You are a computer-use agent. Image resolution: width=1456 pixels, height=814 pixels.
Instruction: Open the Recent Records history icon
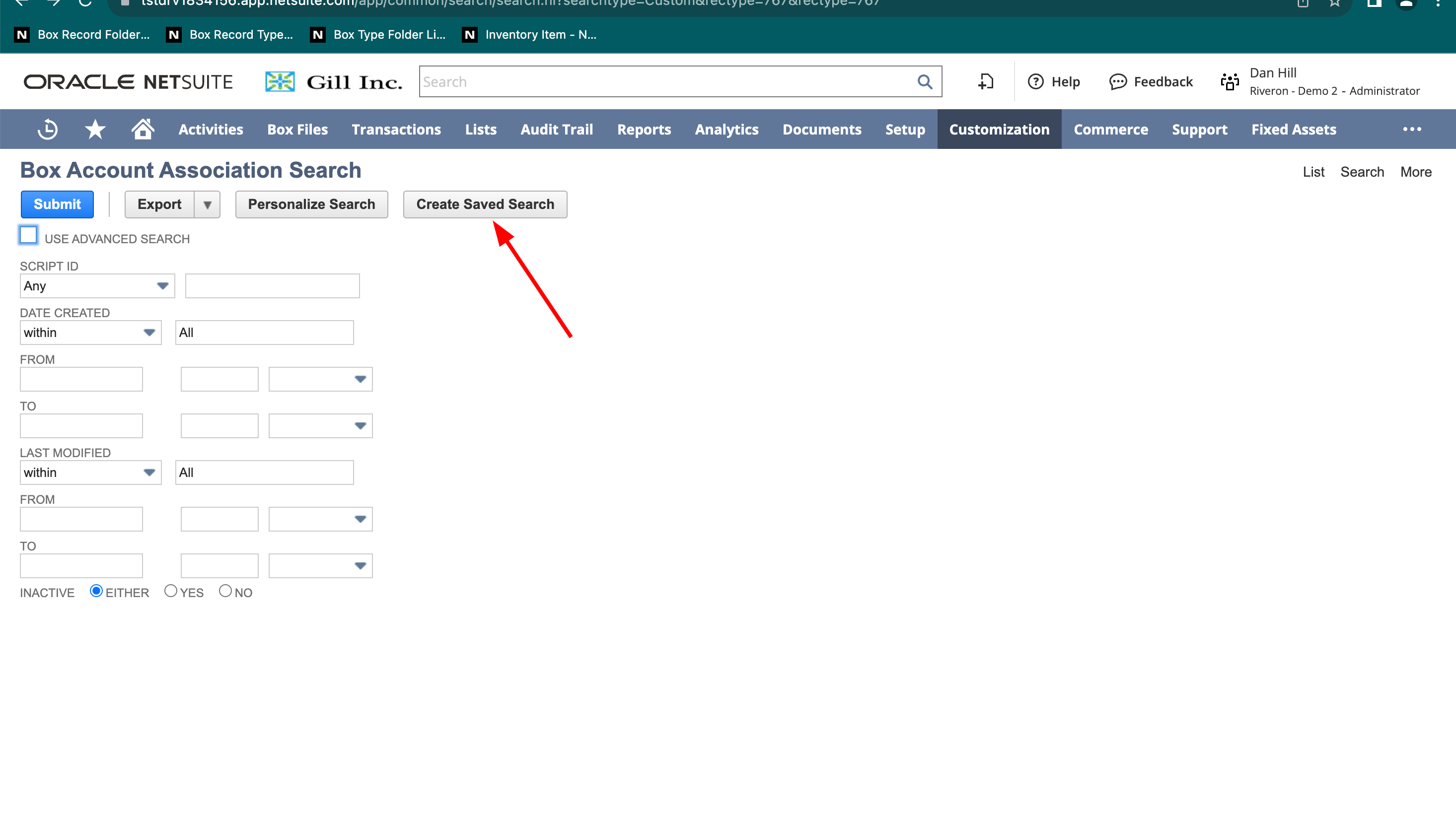click(x=48, y=130)
